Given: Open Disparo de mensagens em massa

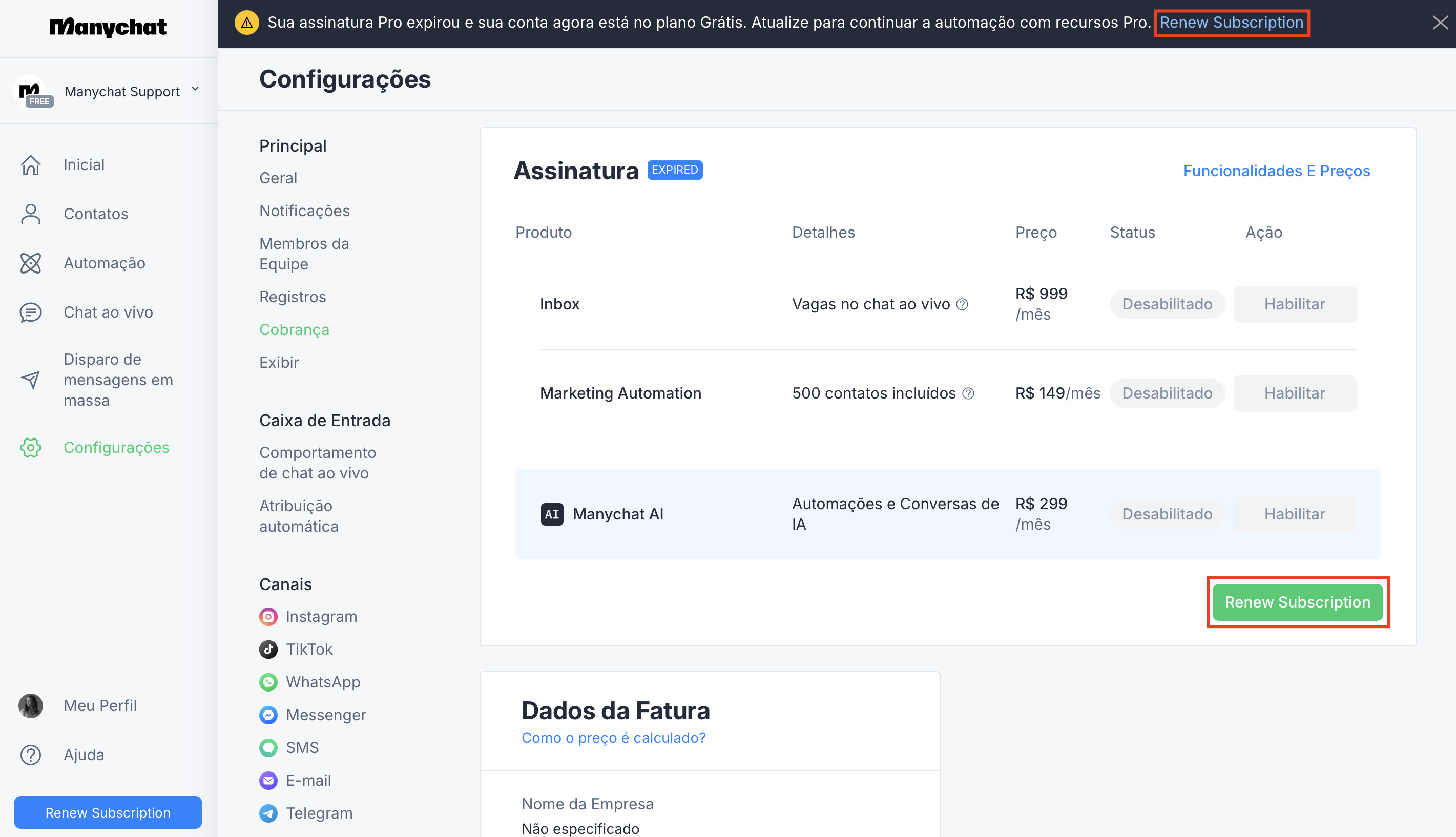Looking at the screenshot, I should tap(118, 380).
